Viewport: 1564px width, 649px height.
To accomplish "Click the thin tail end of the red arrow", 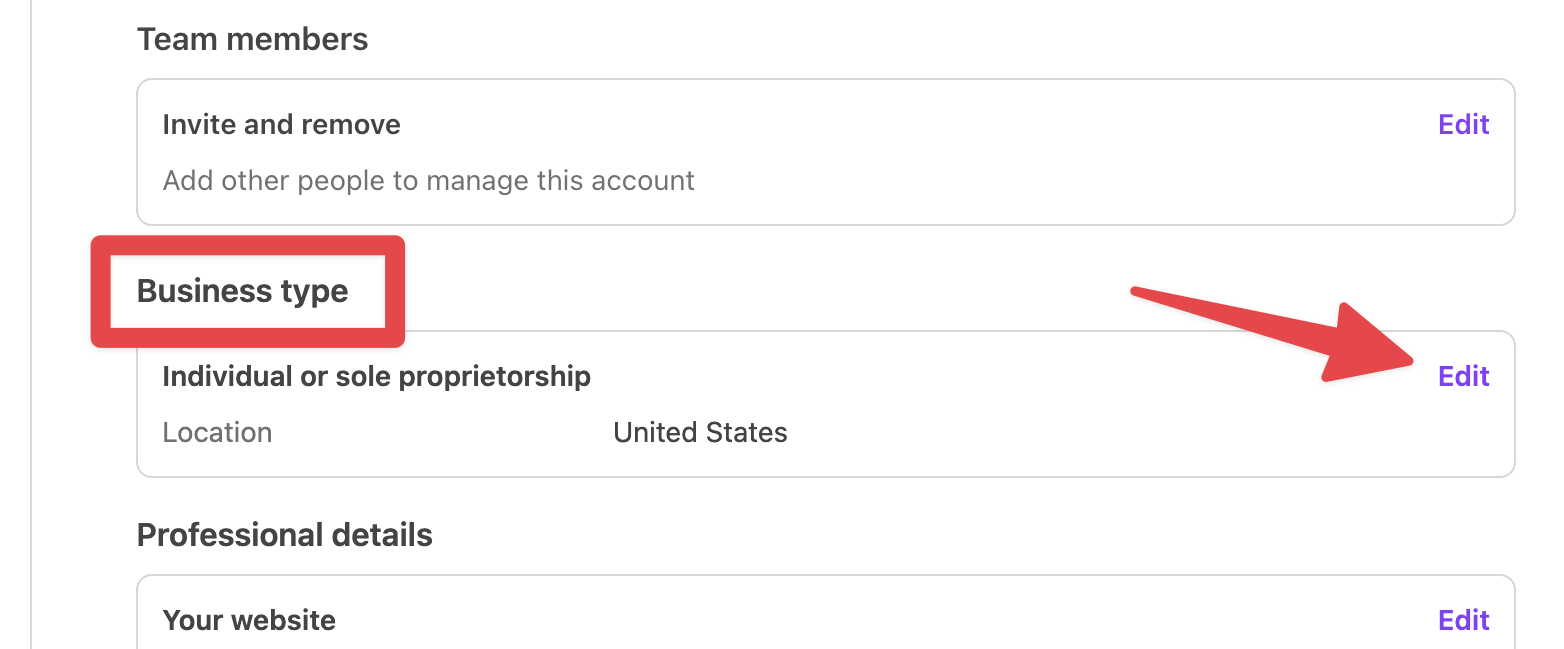I will pos(1140,292).
